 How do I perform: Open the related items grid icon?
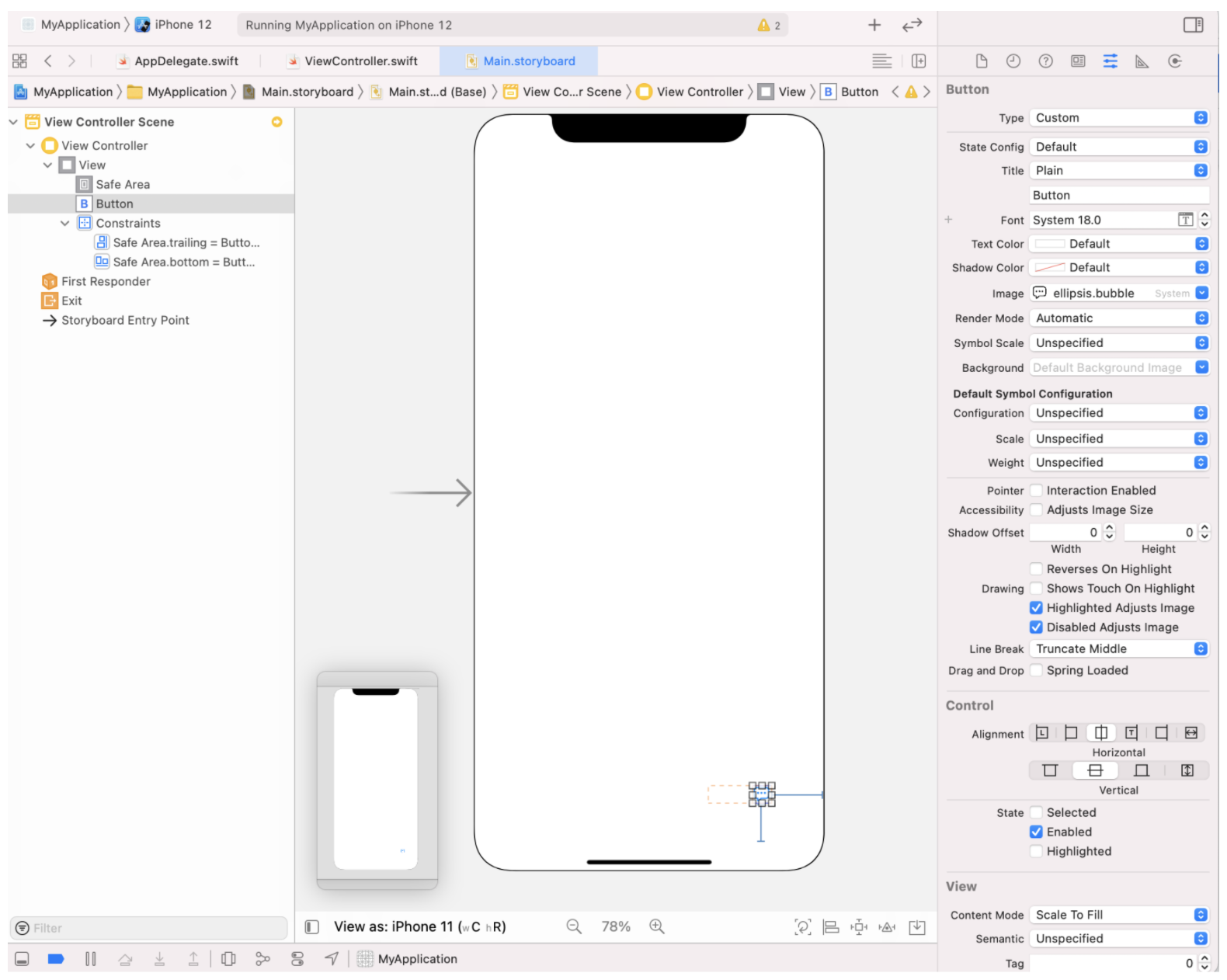point(20,61)
